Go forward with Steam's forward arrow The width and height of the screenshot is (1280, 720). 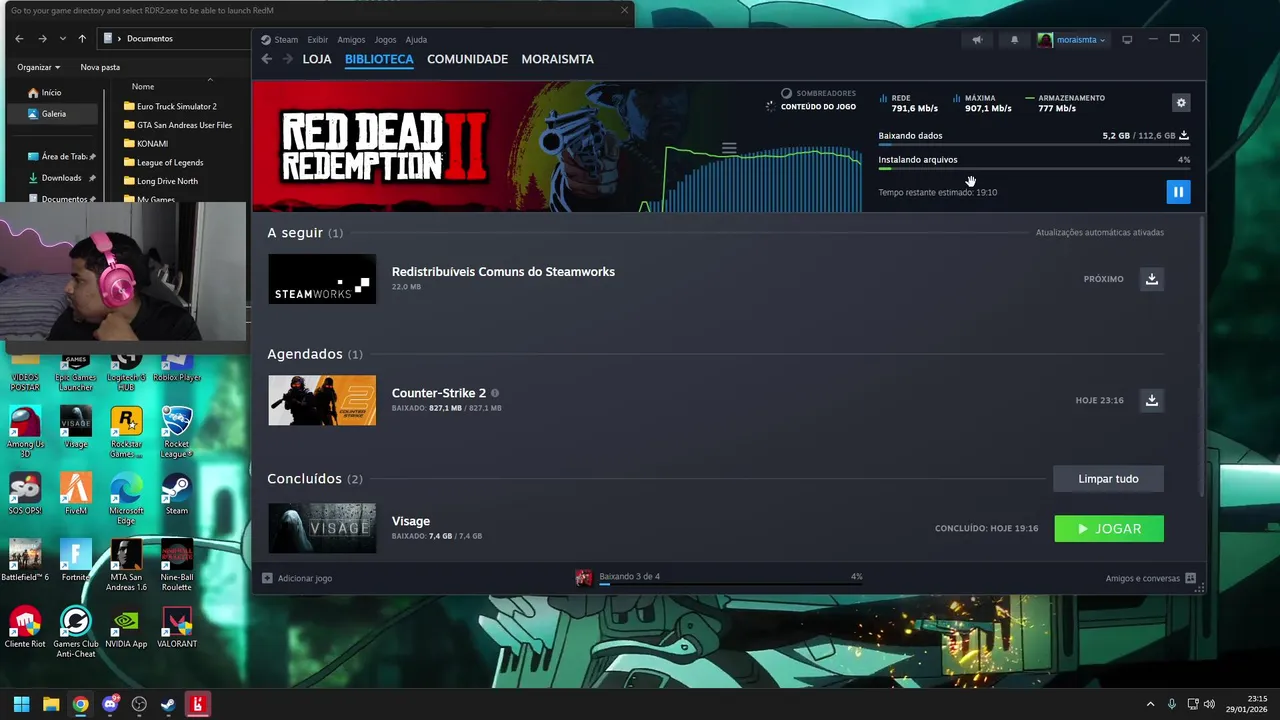coord(288,59)
